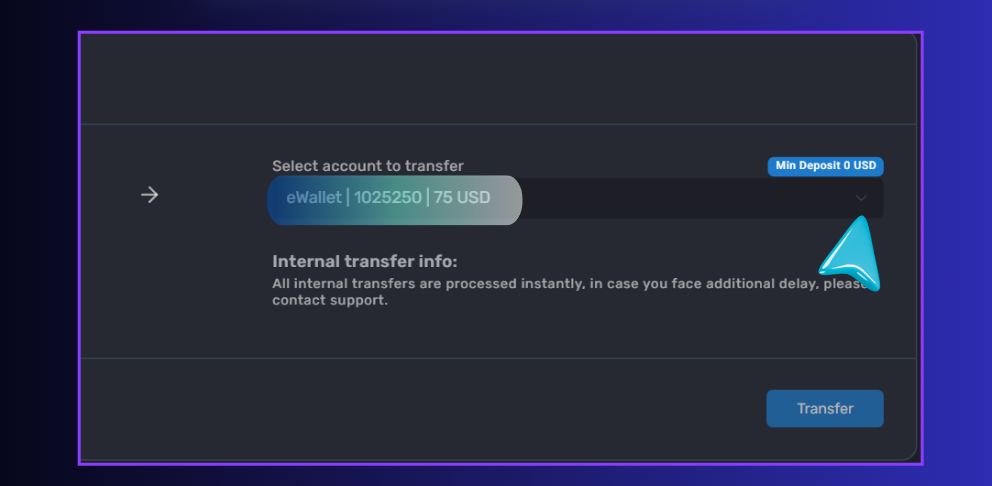Click the right arrow transfer icon

(149, 195)
